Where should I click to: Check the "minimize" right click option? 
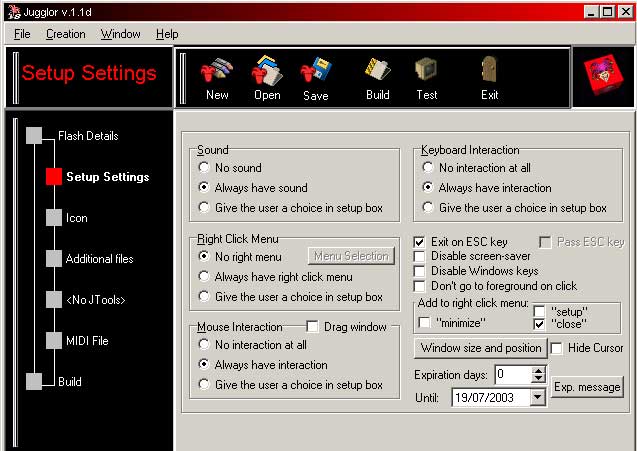click(x=425, y=323)
